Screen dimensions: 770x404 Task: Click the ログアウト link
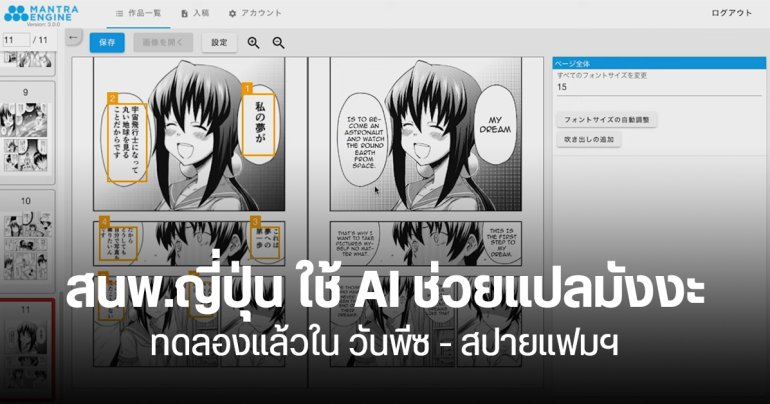(x=731, y=13)
